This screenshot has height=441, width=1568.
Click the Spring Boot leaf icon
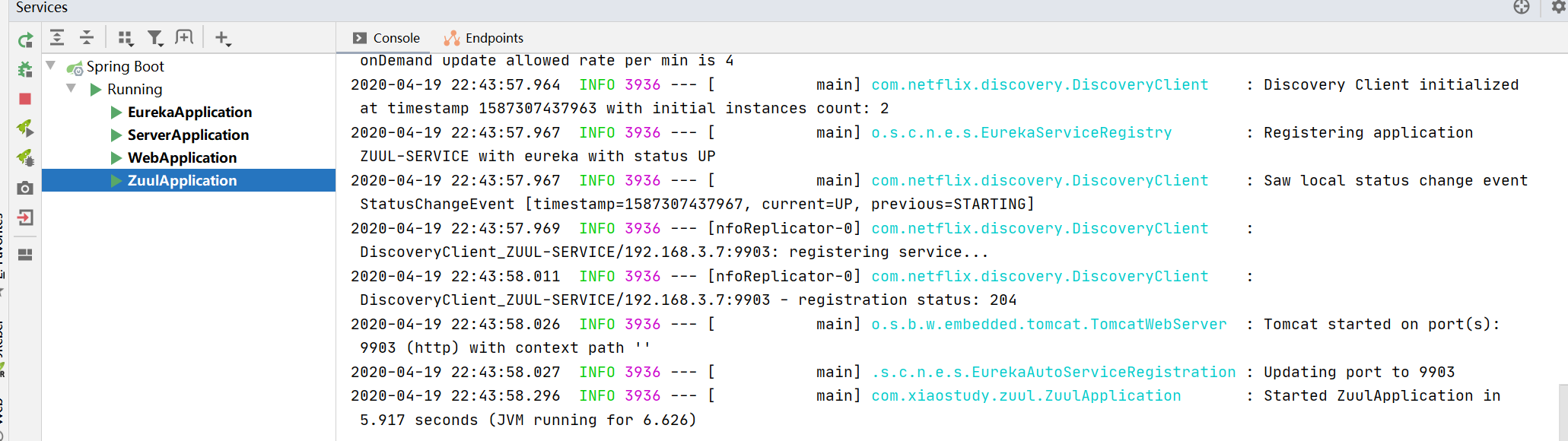75,68
